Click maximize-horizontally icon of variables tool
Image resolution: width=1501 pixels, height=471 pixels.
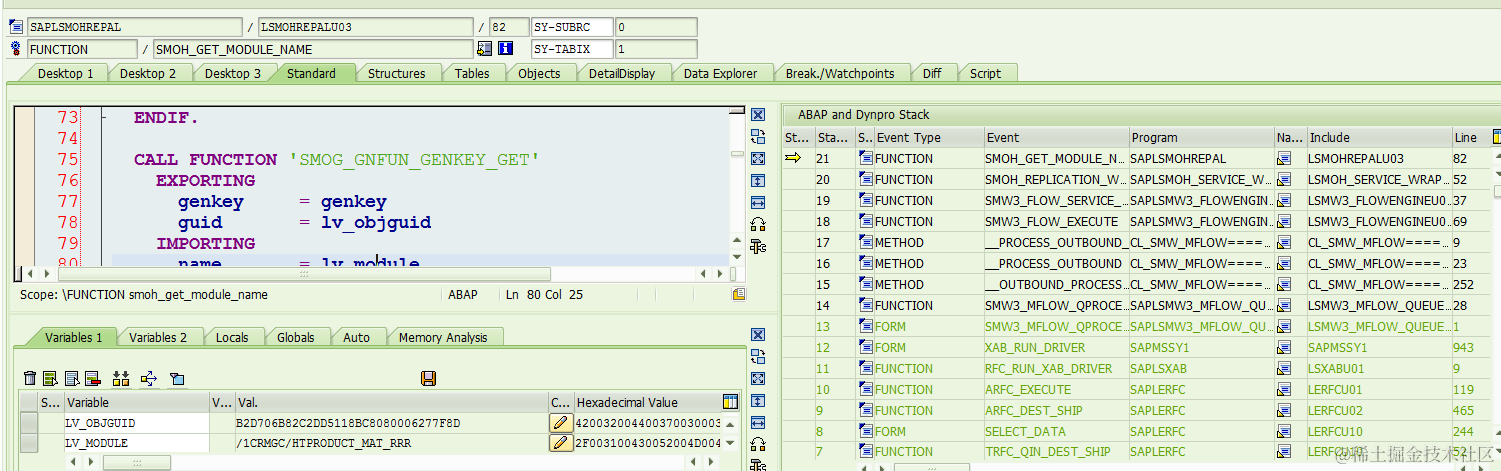758,422
